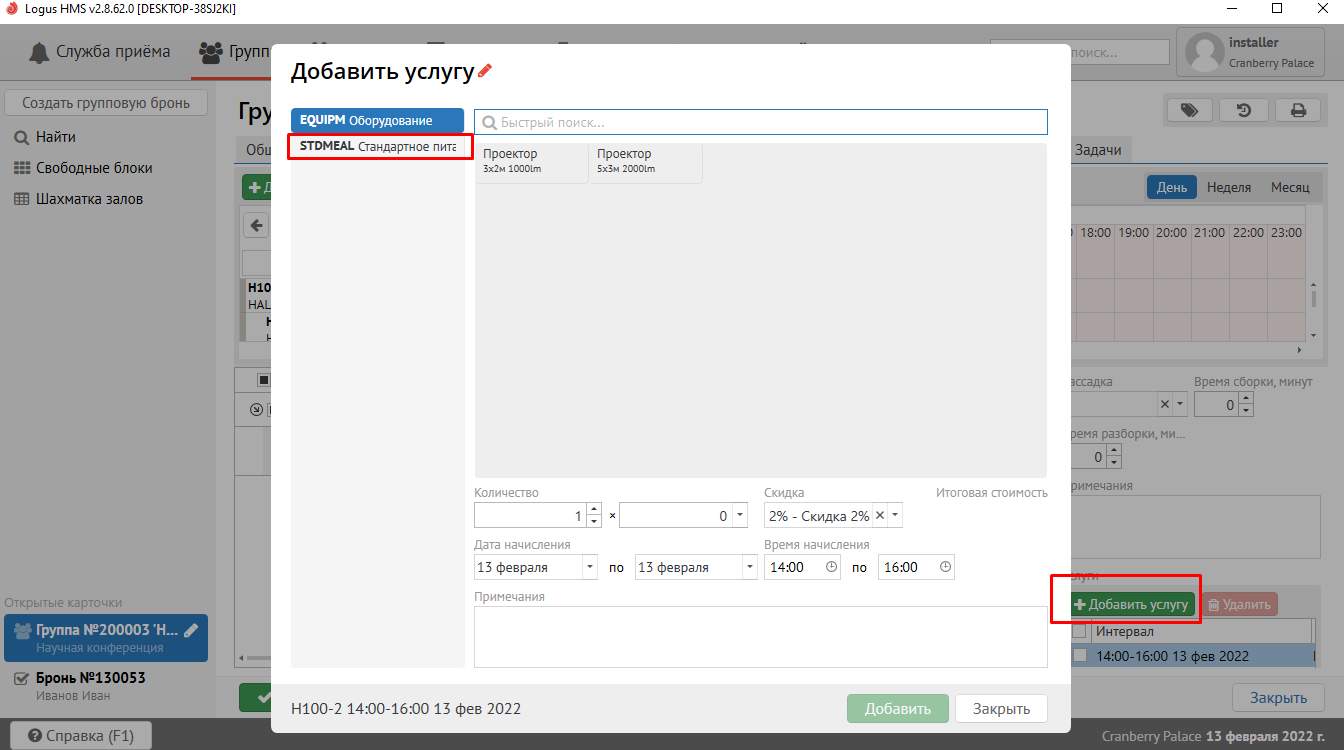Click the schedule scrollbar's up arrow
This screenshot has width=1344, height=750.
(1314, 285)
